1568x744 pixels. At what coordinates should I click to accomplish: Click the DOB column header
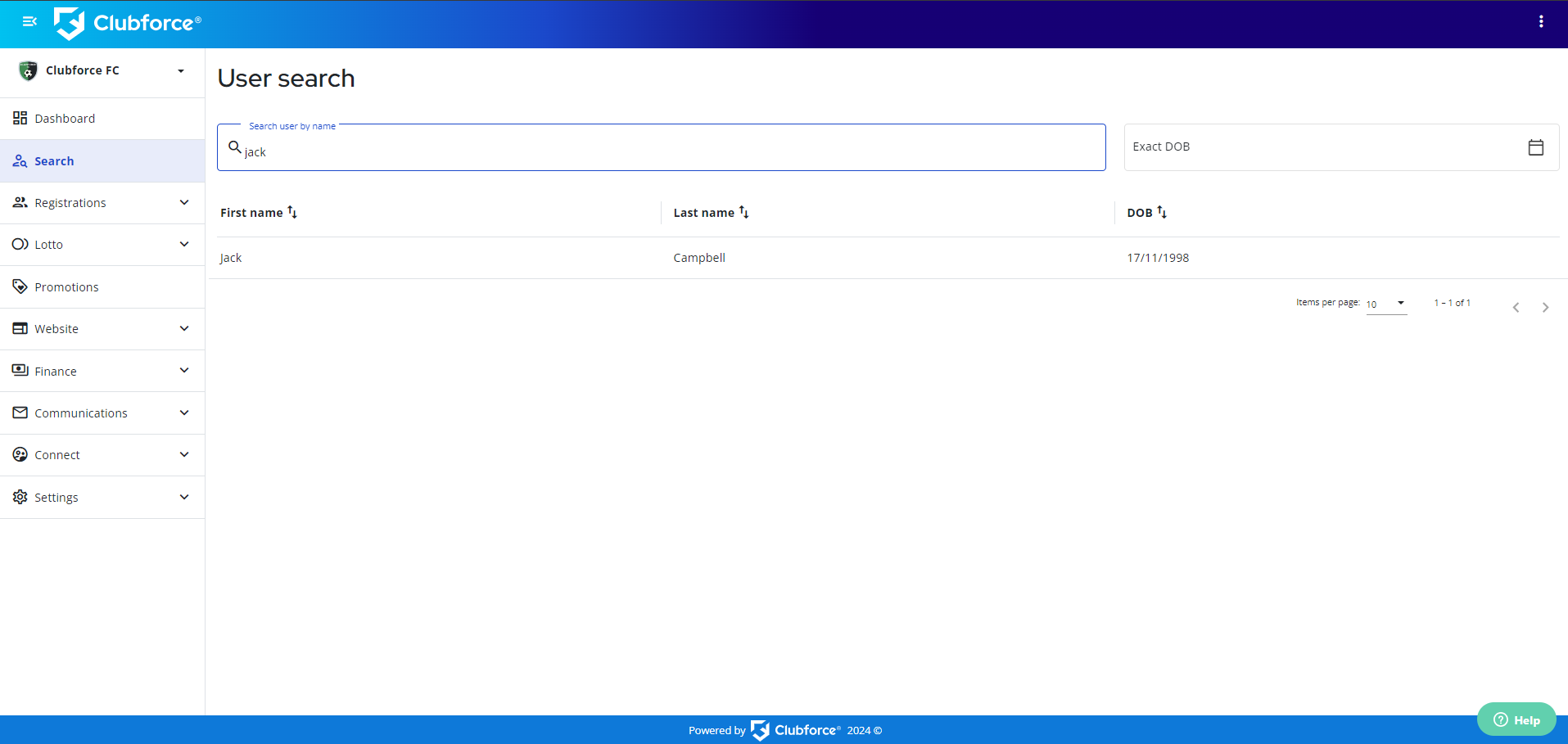[x=1140, y=213]
